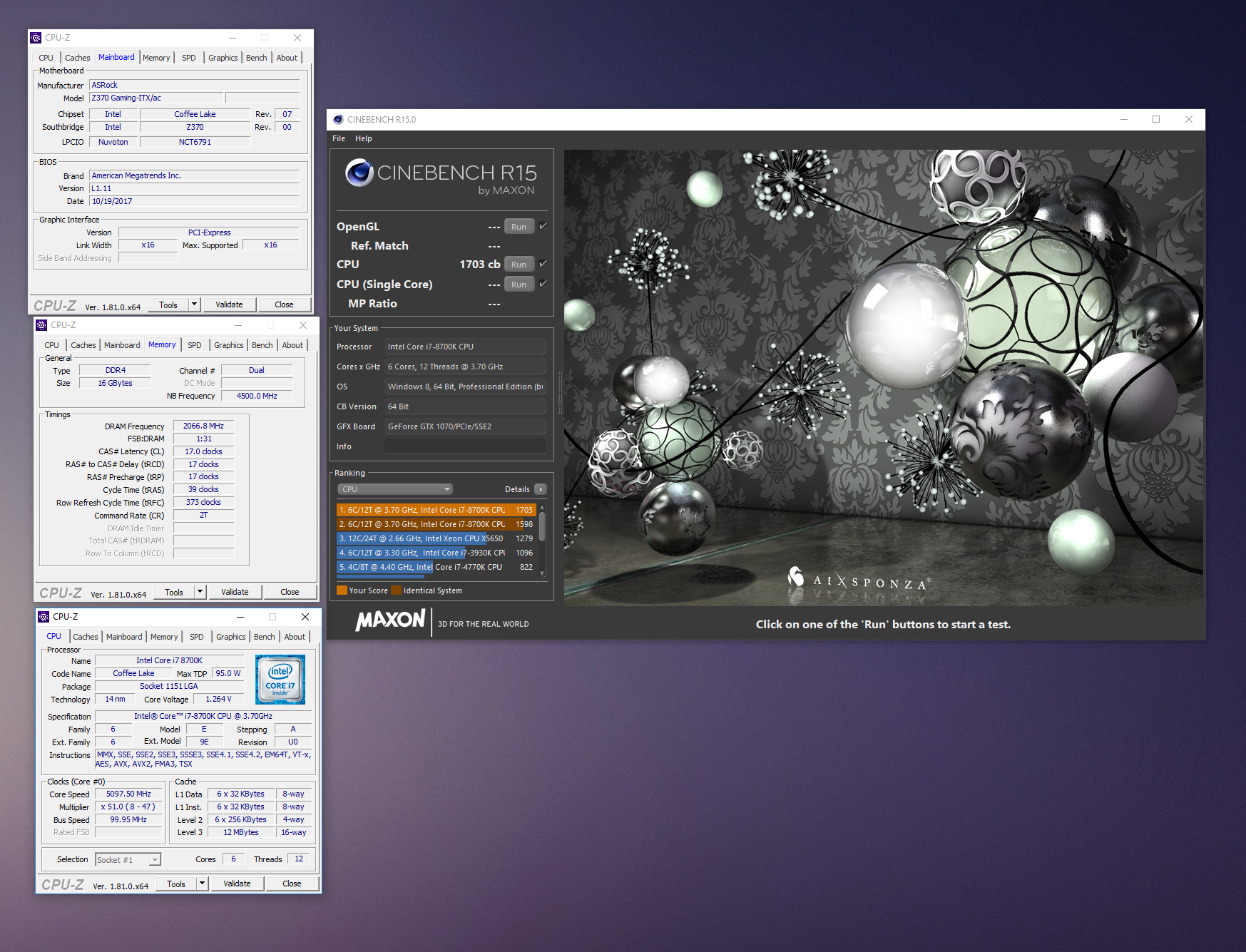Click Close button in Memory CPU-Z window
Screen dimensions: 1246x952
[290, 592]
